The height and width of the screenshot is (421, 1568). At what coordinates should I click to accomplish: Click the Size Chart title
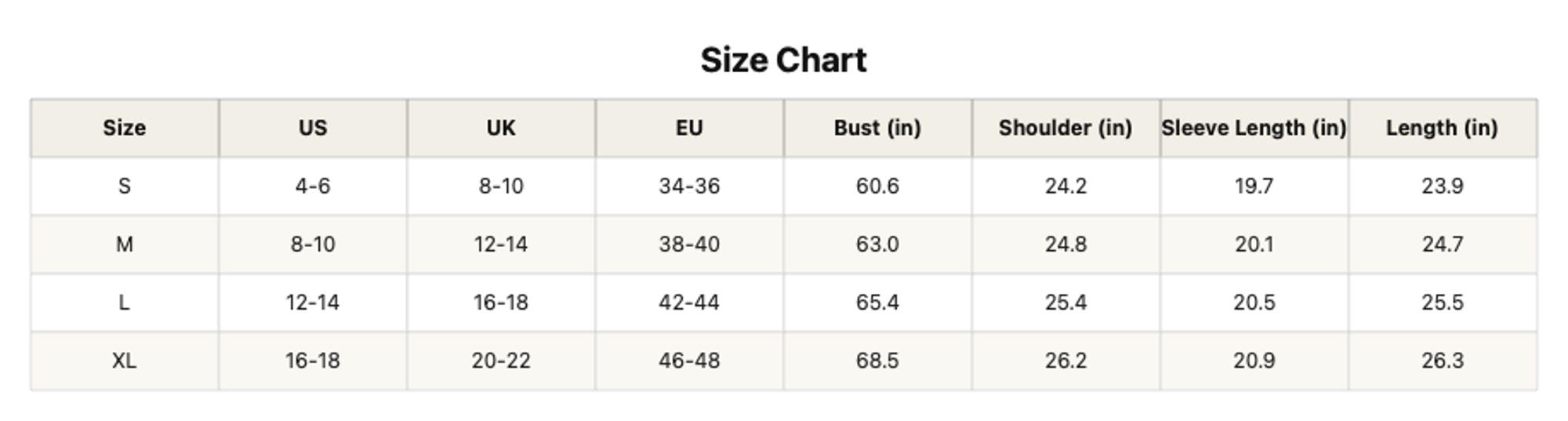(783, 60)
